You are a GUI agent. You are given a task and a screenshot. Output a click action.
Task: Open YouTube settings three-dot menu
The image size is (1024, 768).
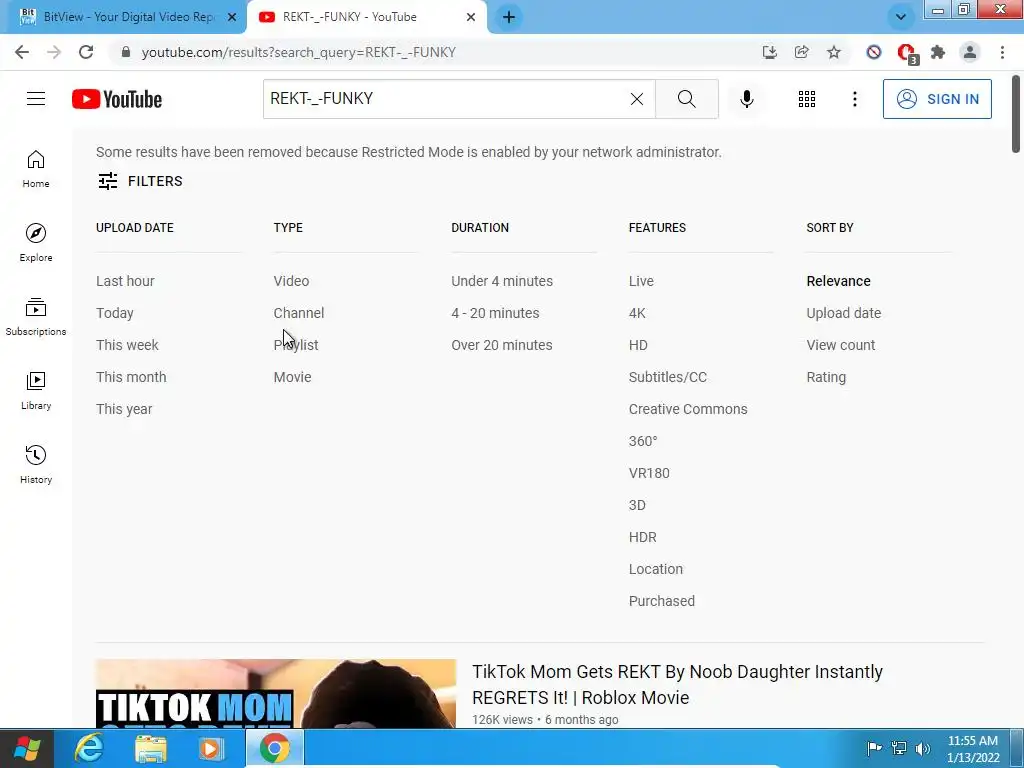[854, 99]
